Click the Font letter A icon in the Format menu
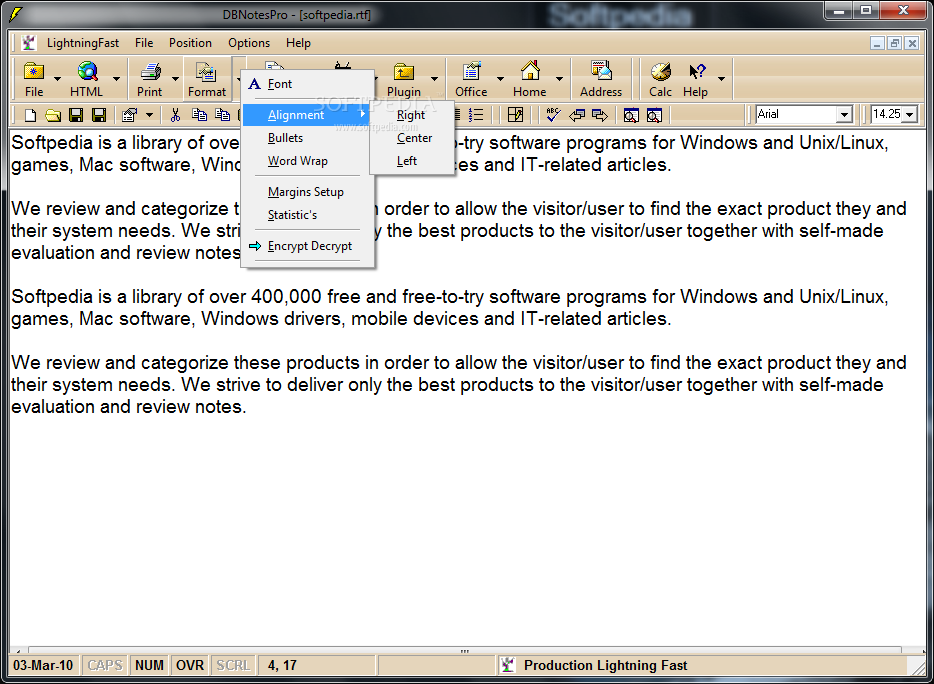 254,84
